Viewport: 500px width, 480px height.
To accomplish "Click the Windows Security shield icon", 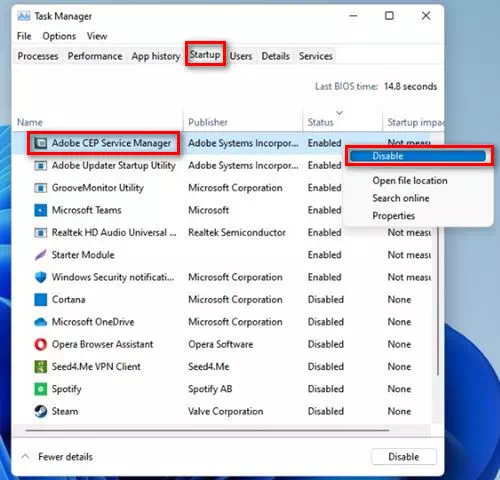I will (41, 277).
